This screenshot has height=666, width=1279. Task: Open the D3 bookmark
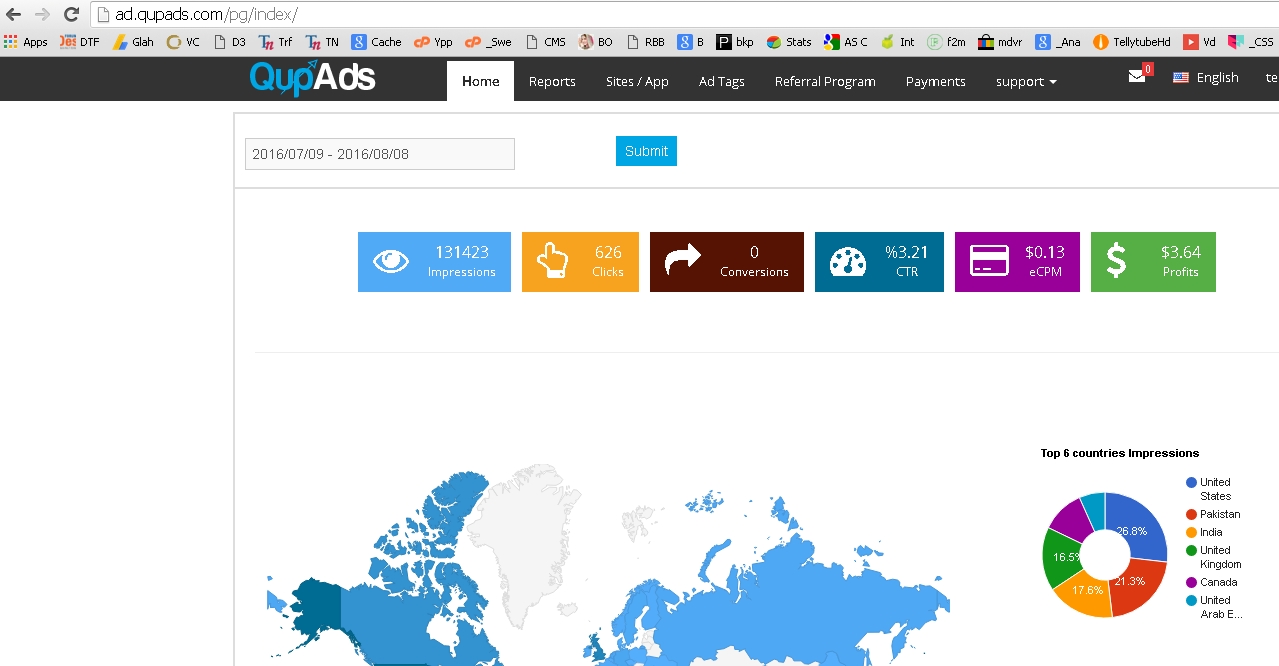pos(229,42)
